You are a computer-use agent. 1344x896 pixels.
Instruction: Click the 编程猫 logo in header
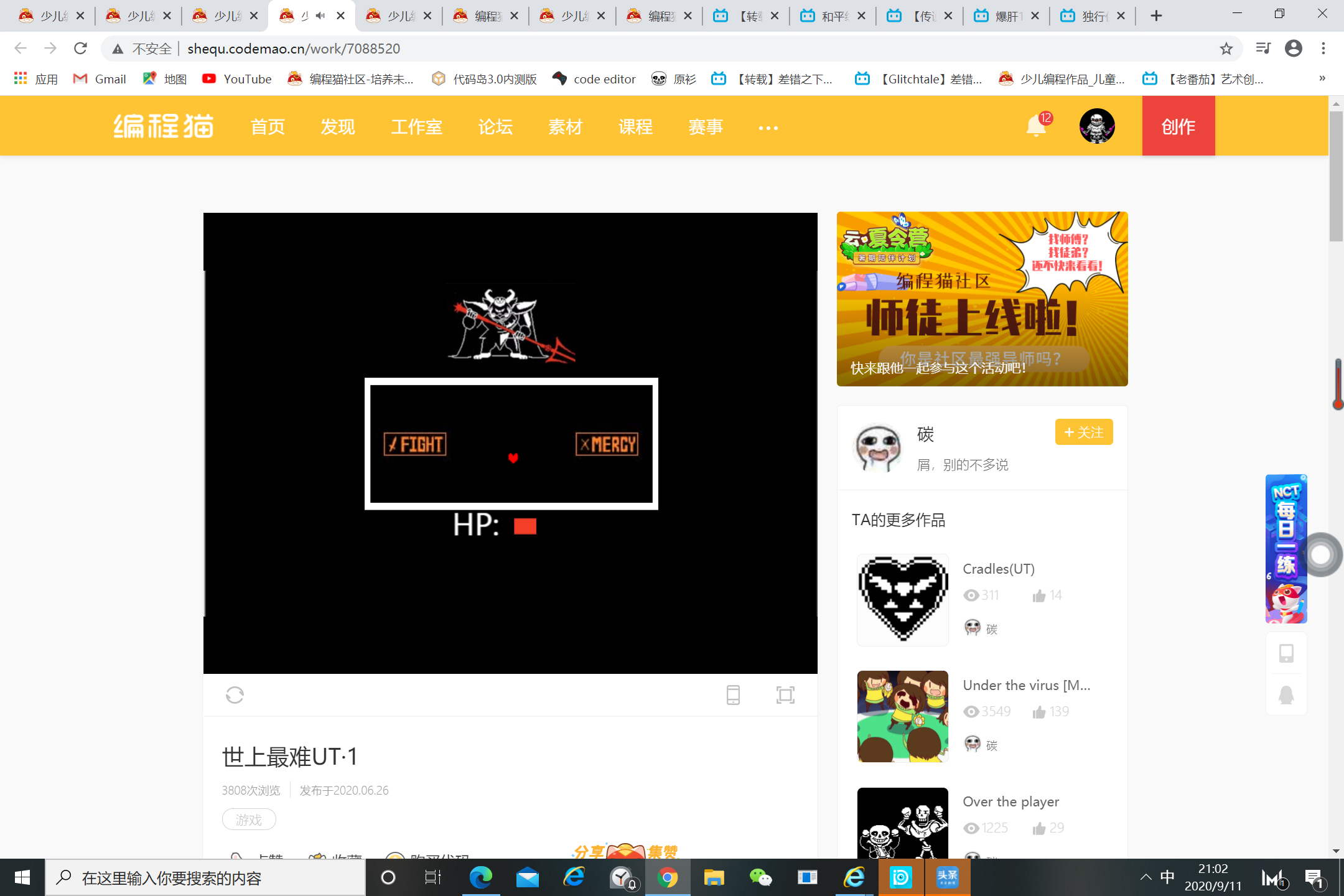[164, 126]
